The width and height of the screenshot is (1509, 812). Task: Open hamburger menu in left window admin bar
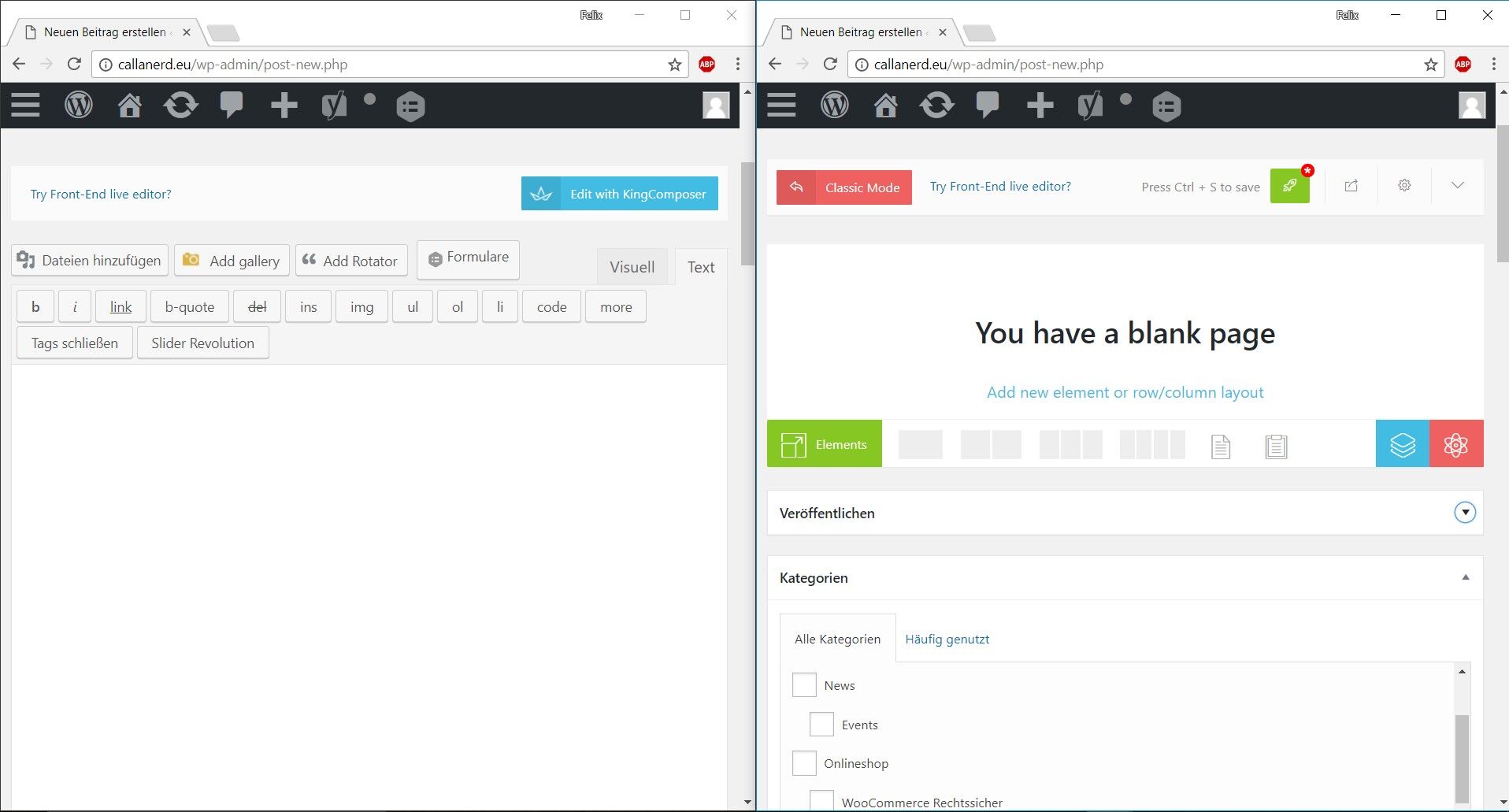[x=25, y=105]
